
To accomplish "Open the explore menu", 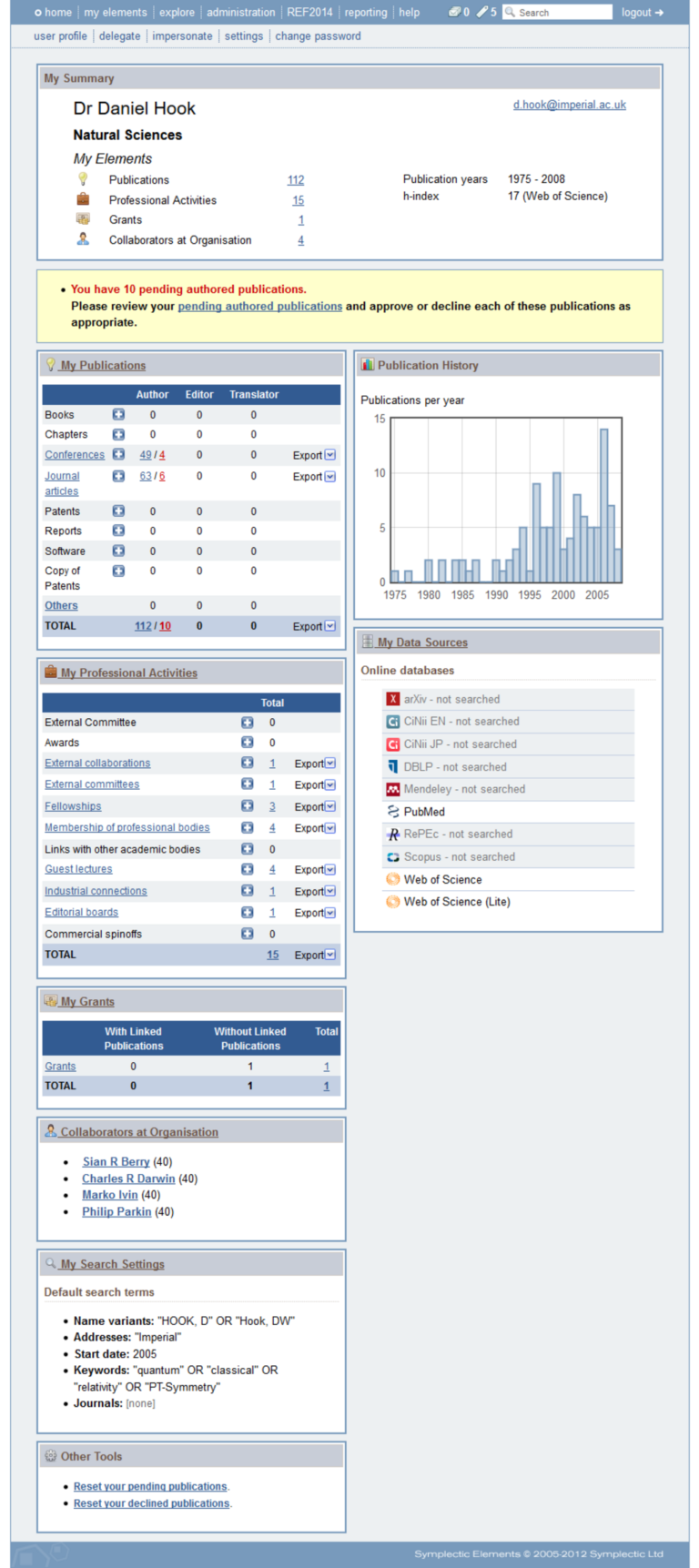I will 177,12.
